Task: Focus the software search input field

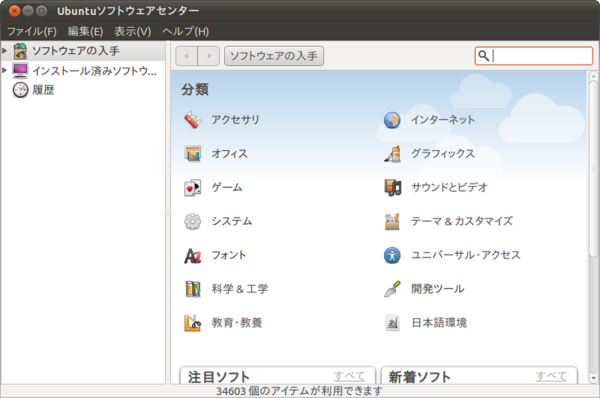Action: [x=534, y=56]
